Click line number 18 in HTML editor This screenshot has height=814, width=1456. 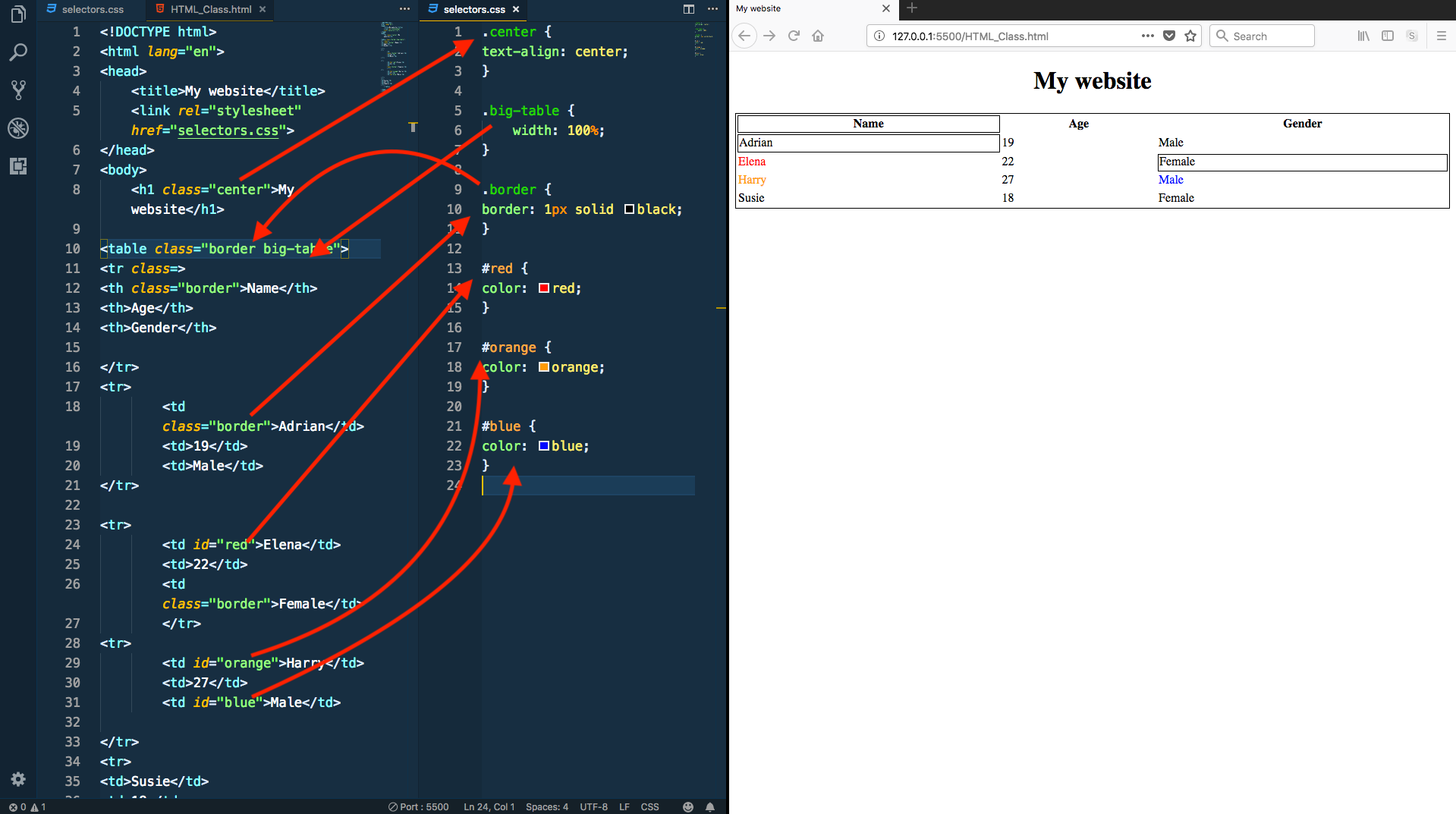pos(72,407)
